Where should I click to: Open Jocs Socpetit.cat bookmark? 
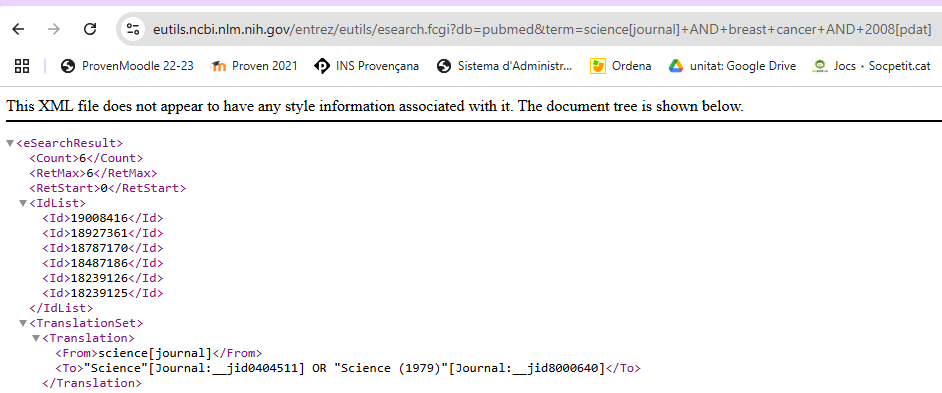click(871, 66)
